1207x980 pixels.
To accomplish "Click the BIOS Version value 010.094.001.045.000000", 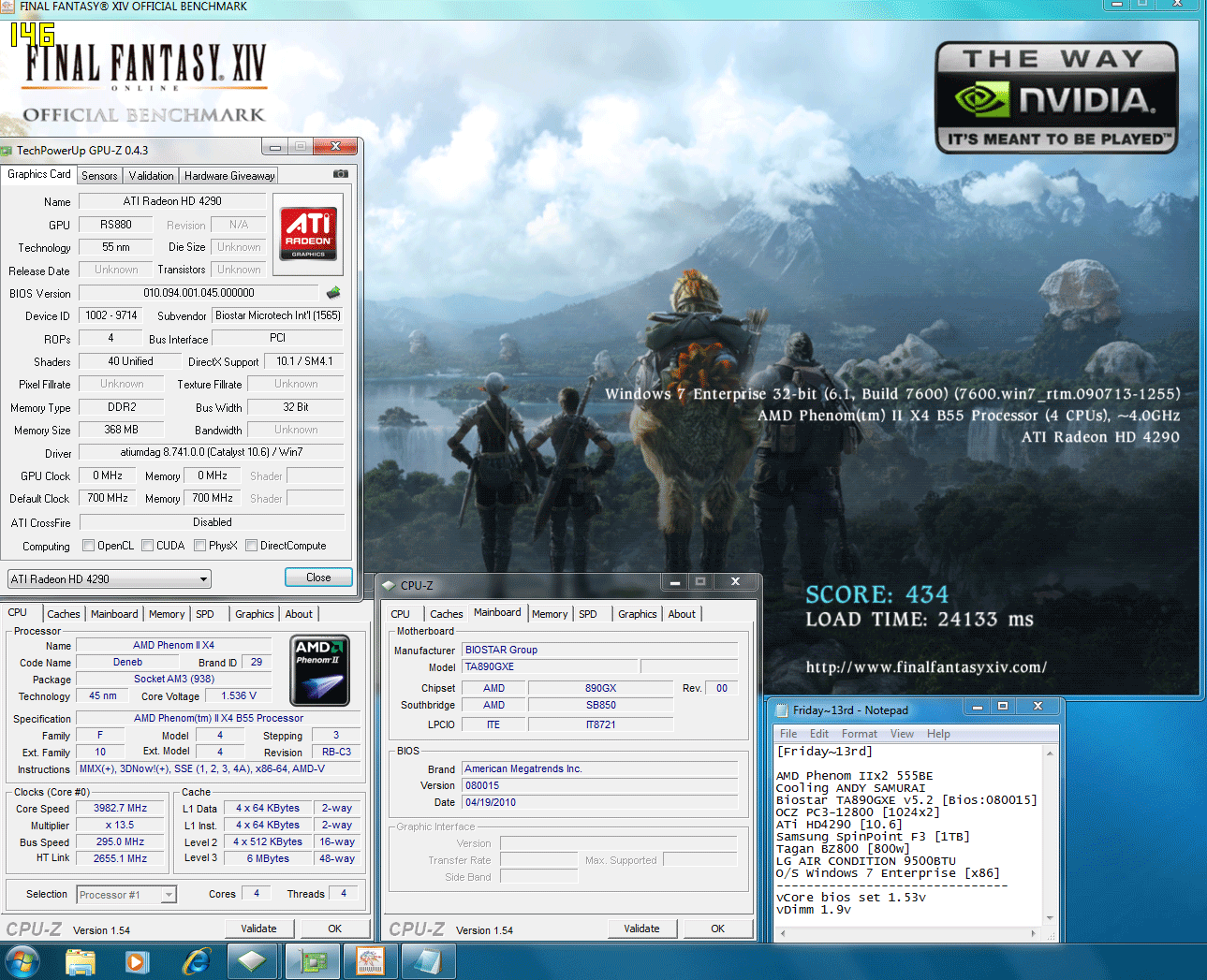I will tap(199, 293).
